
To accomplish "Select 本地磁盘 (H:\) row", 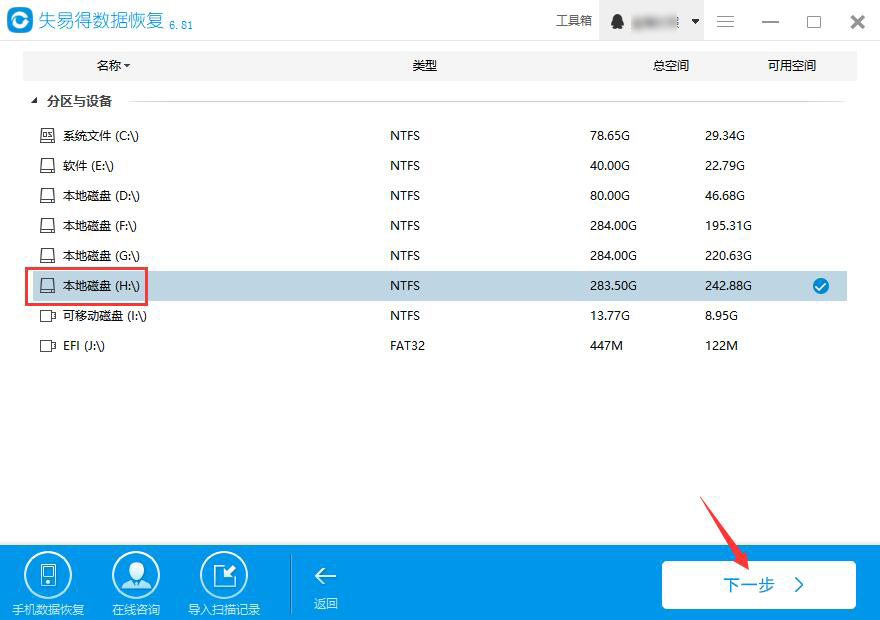I will point(440,286).
